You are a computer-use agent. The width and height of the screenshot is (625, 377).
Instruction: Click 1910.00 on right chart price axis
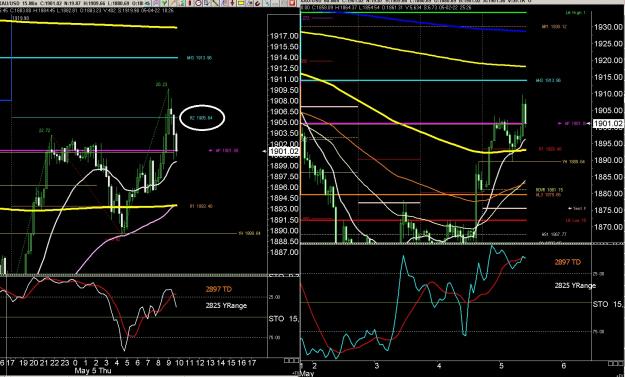608,94
